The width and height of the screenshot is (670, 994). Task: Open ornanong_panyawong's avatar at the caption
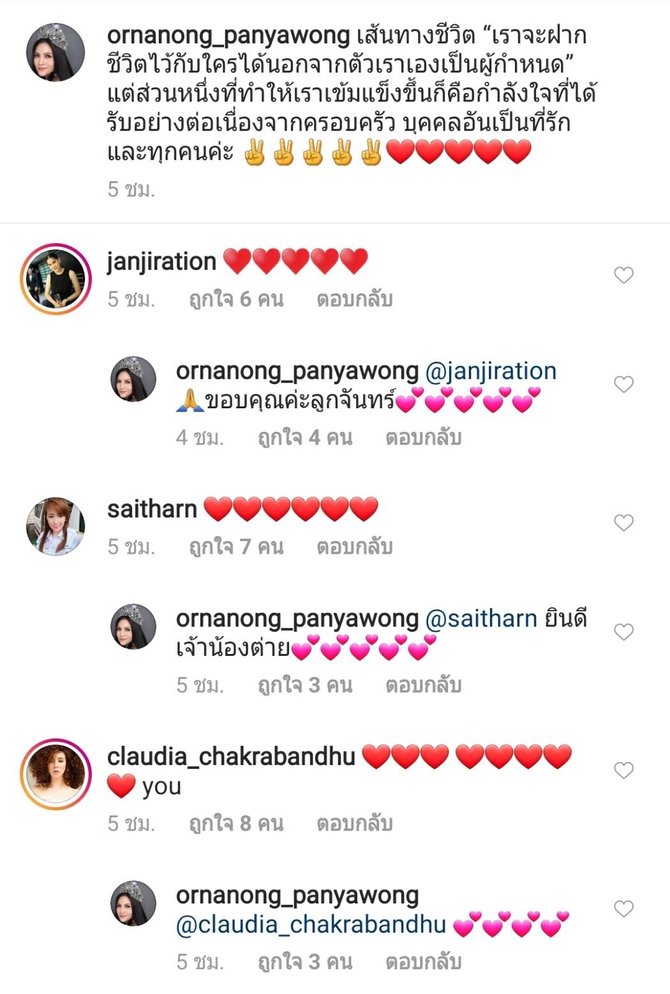[56, 52]
